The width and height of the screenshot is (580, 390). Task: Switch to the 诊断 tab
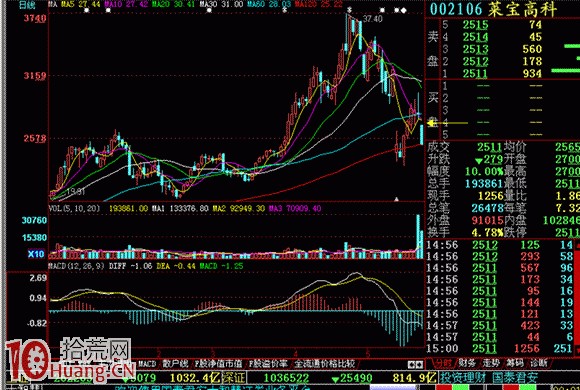(x=538, y=363)
